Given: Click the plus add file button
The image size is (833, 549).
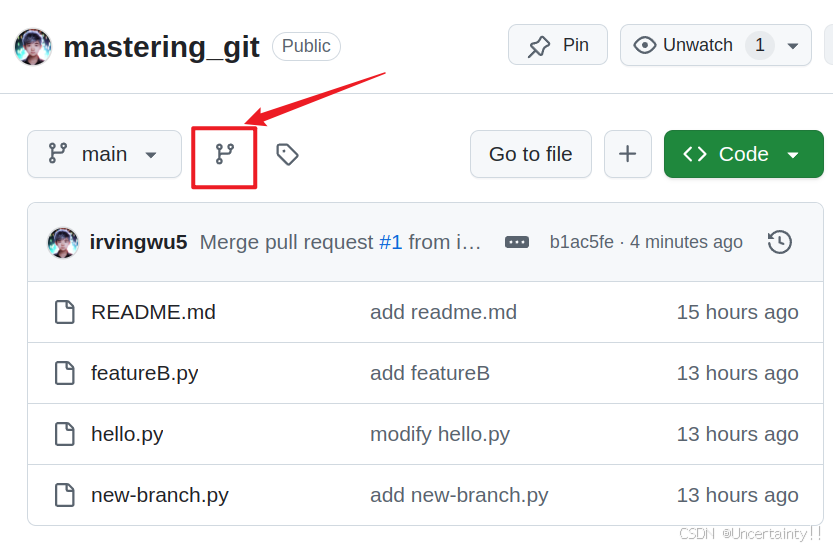Looking at the screenshot, I should [x=628, y=154].
